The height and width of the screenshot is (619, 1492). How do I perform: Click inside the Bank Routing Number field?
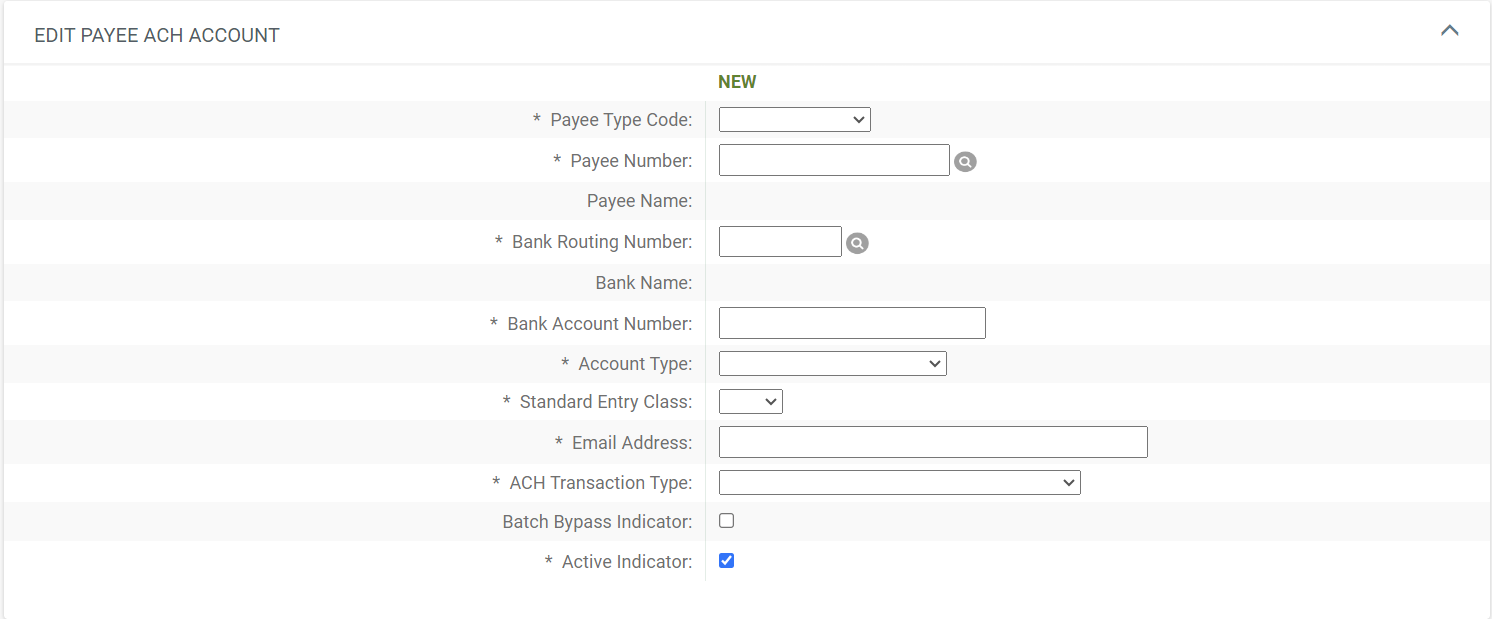click(780, 241)
